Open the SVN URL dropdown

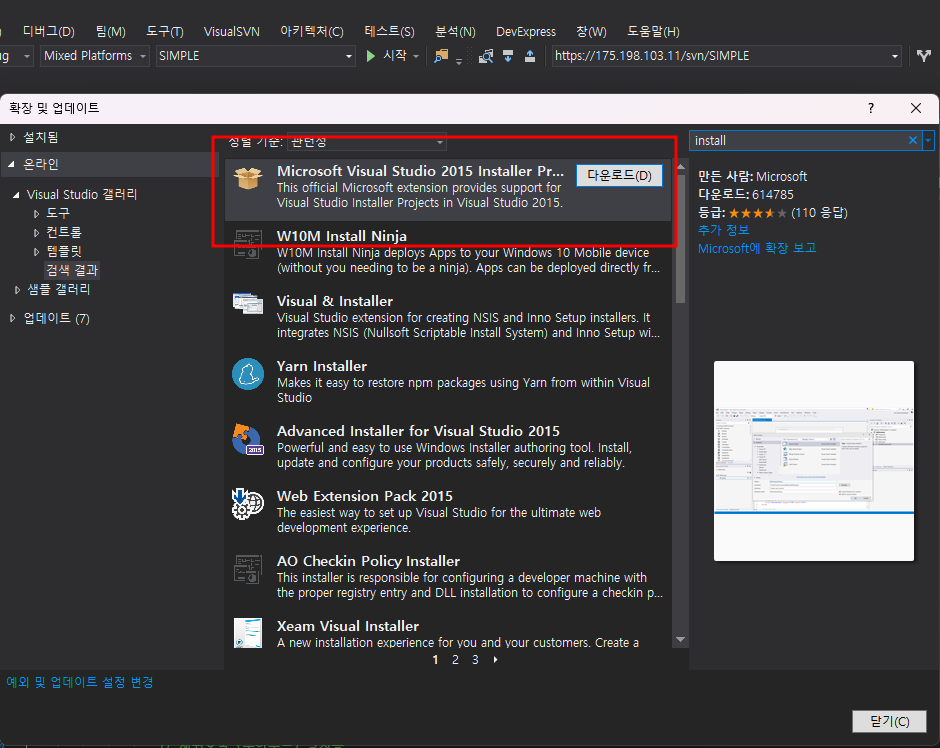[x=894, y=56]
